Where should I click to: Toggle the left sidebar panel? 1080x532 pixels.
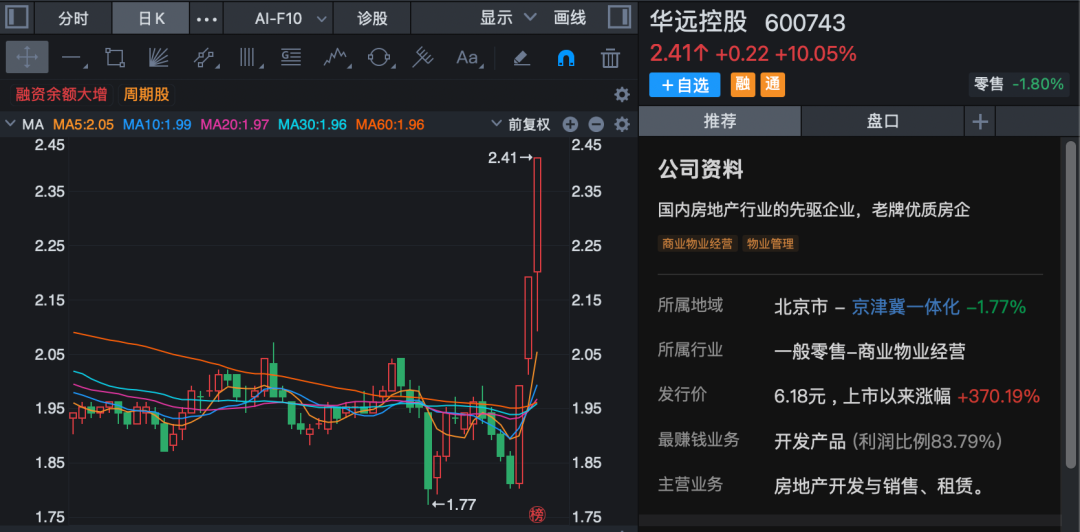[17, 18]
